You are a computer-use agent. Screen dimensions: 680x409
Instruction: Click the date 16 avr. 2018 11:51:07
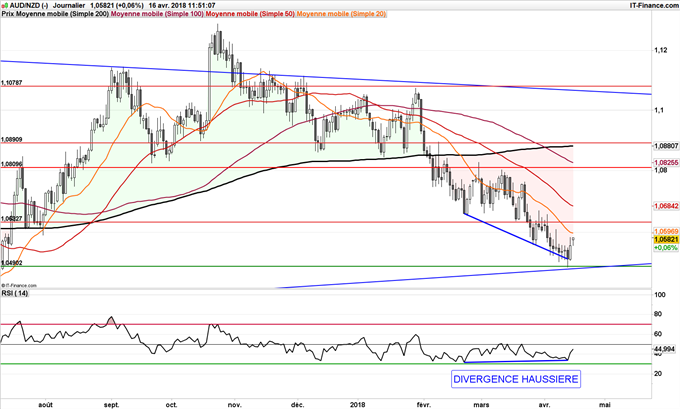182,5
